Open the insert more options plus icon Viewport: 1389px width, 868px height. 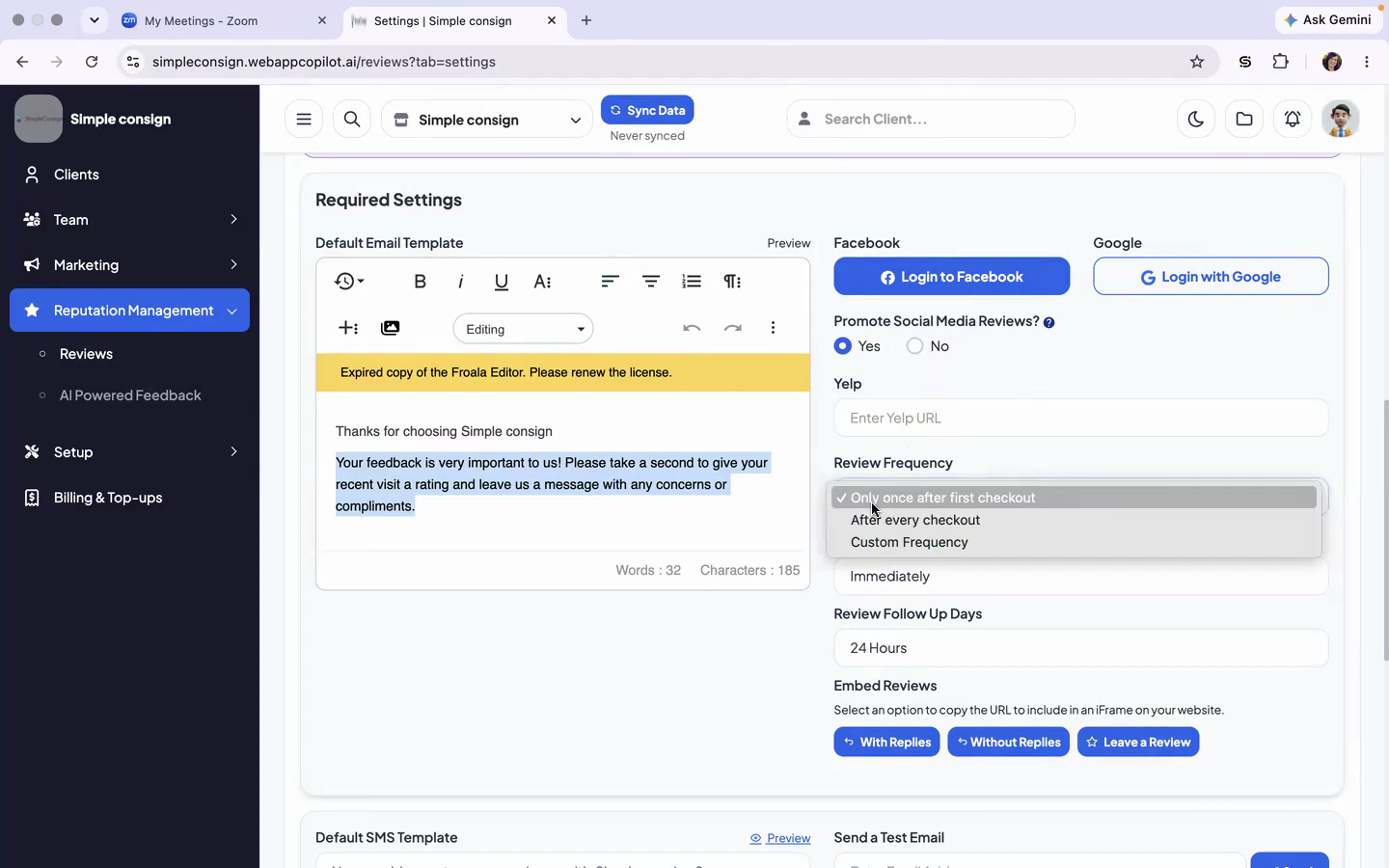348,328
